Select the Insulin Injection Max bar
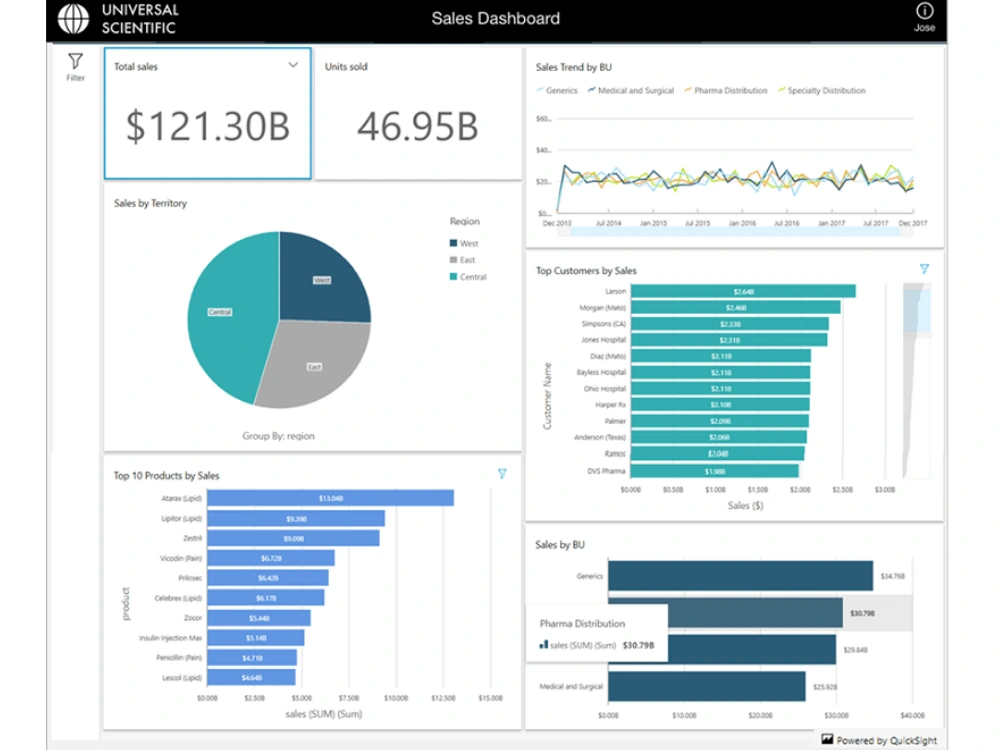This screenshot has width=1000, height=750. click(256, 638)
